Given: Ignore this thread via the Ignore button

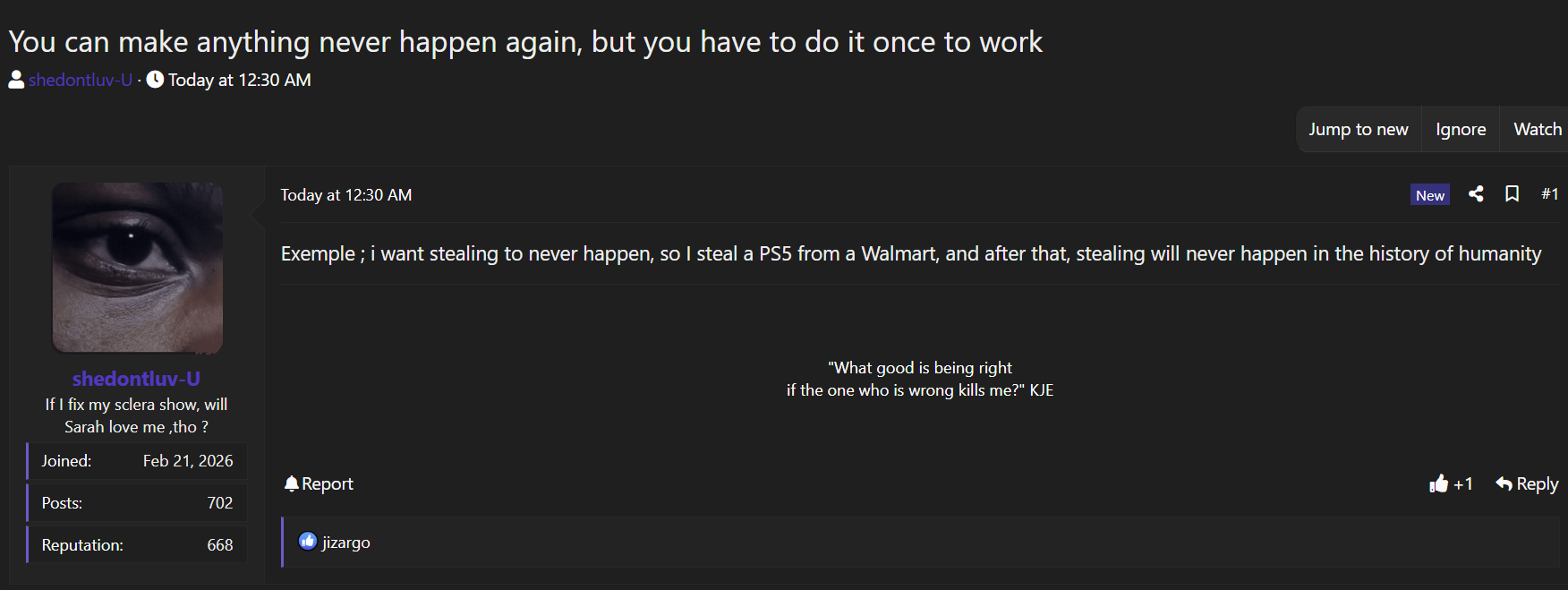Looking at the screenshot, I should (1460, 130).
